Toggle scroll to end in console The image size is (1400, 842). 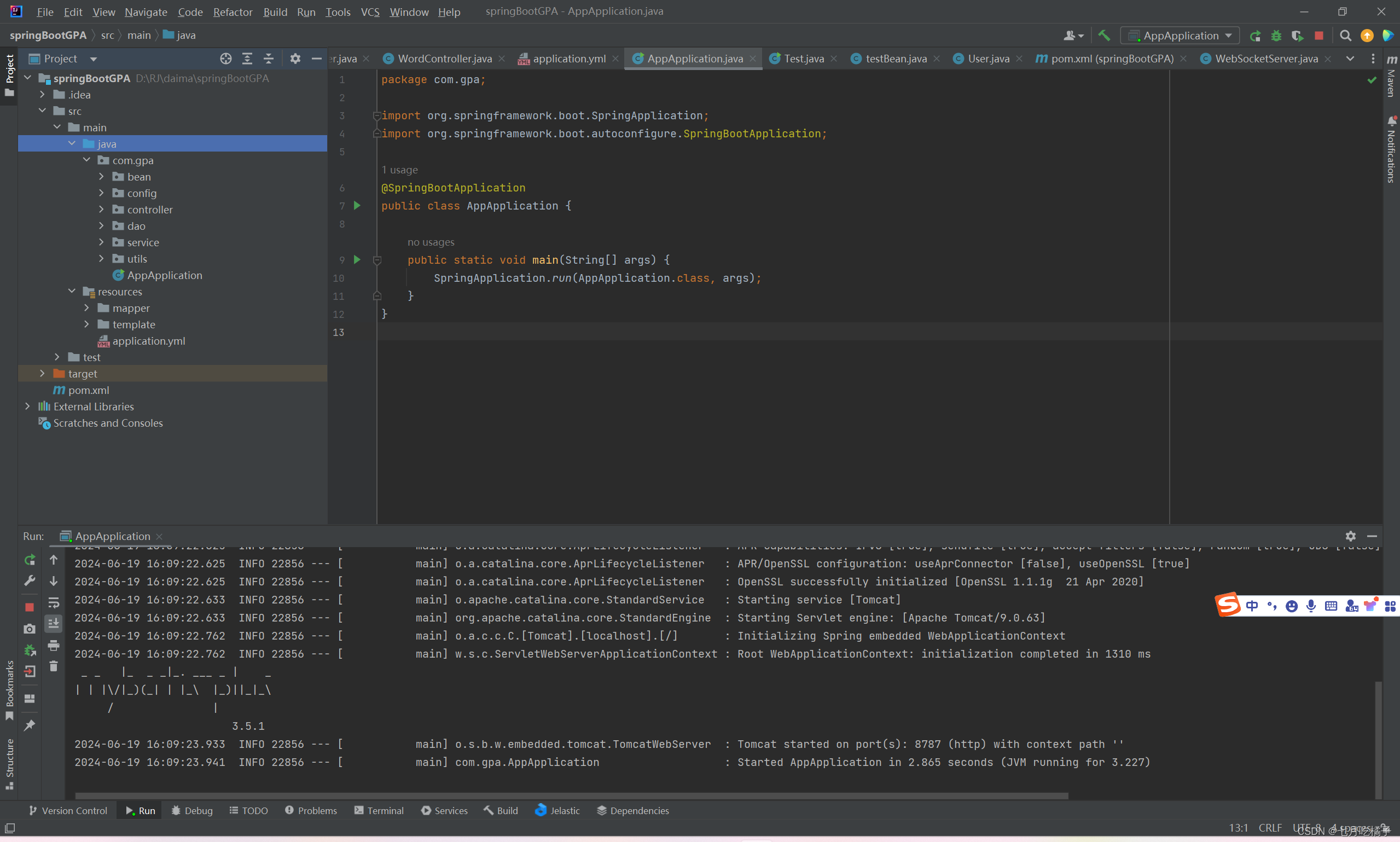click(53, 623)
